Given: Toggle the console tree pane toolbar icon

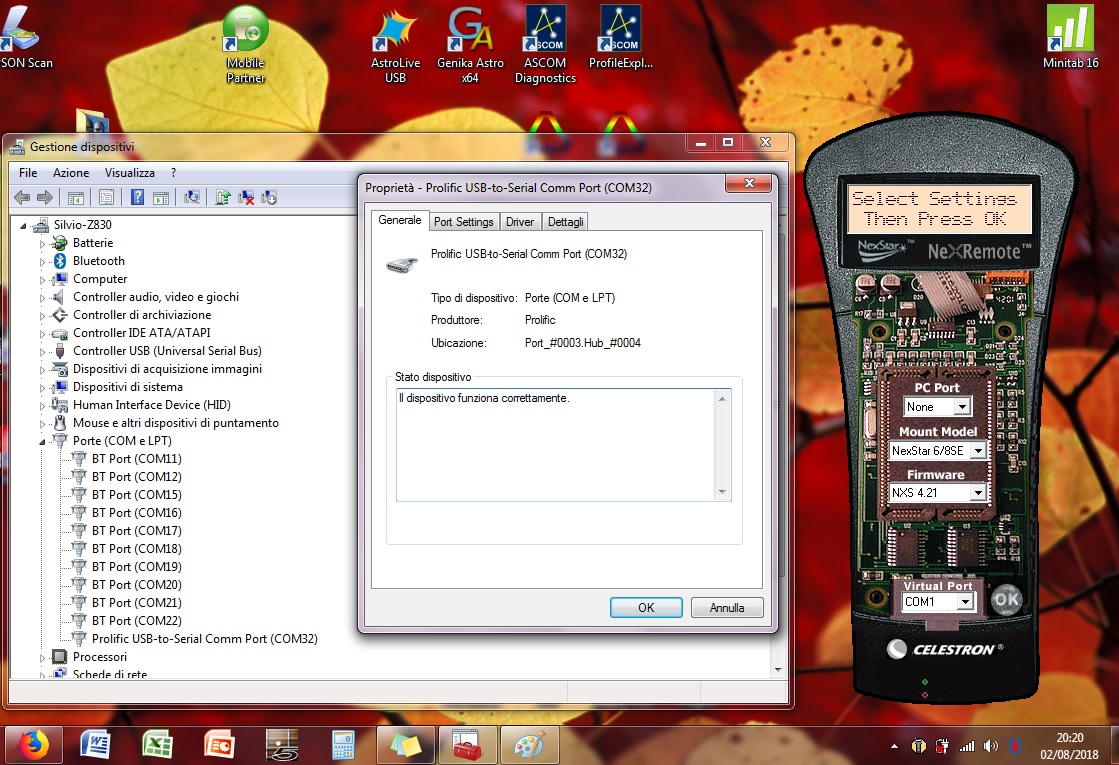Looking at the screenshot, I should [76, 198].
